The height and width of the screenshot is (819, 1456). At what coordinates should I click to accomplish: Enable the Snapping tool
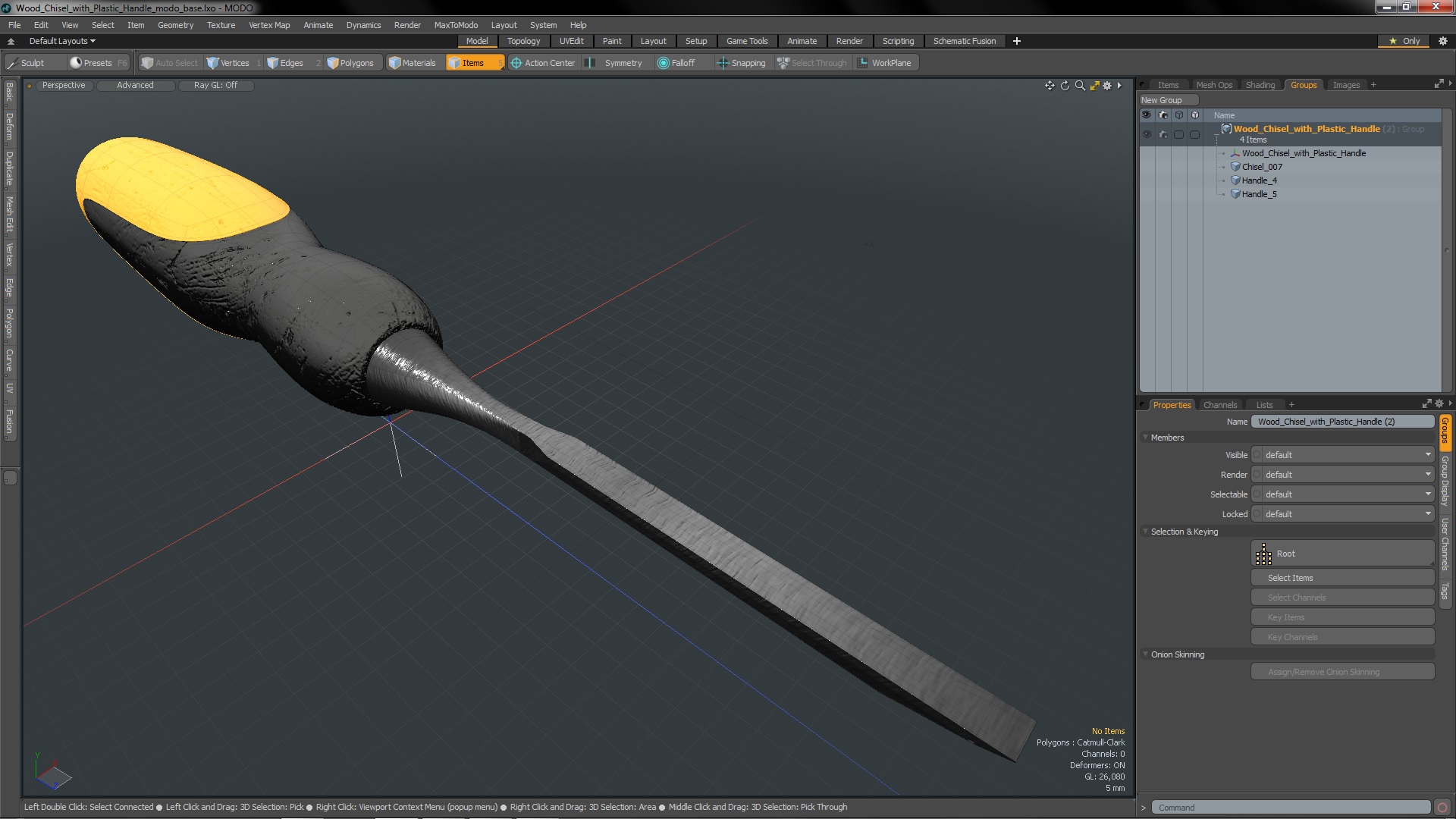(x=741, y=63)
